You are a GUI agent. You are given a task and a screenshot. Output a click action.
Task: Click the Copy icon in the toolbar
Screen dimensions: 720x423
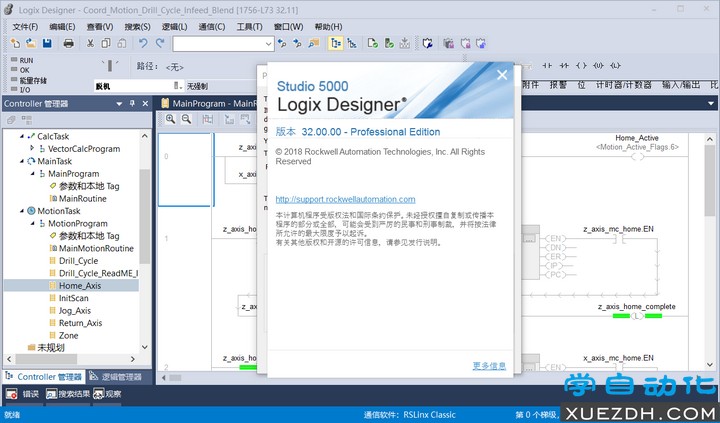(106, 44)
